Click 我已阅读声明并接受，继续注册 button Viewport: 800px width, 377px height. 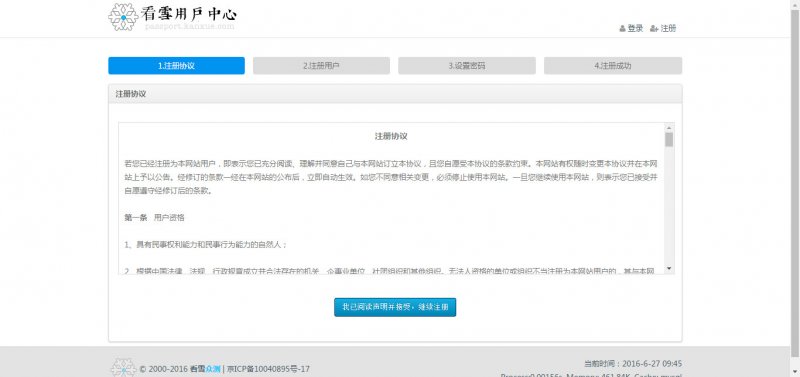click(395, 307)
